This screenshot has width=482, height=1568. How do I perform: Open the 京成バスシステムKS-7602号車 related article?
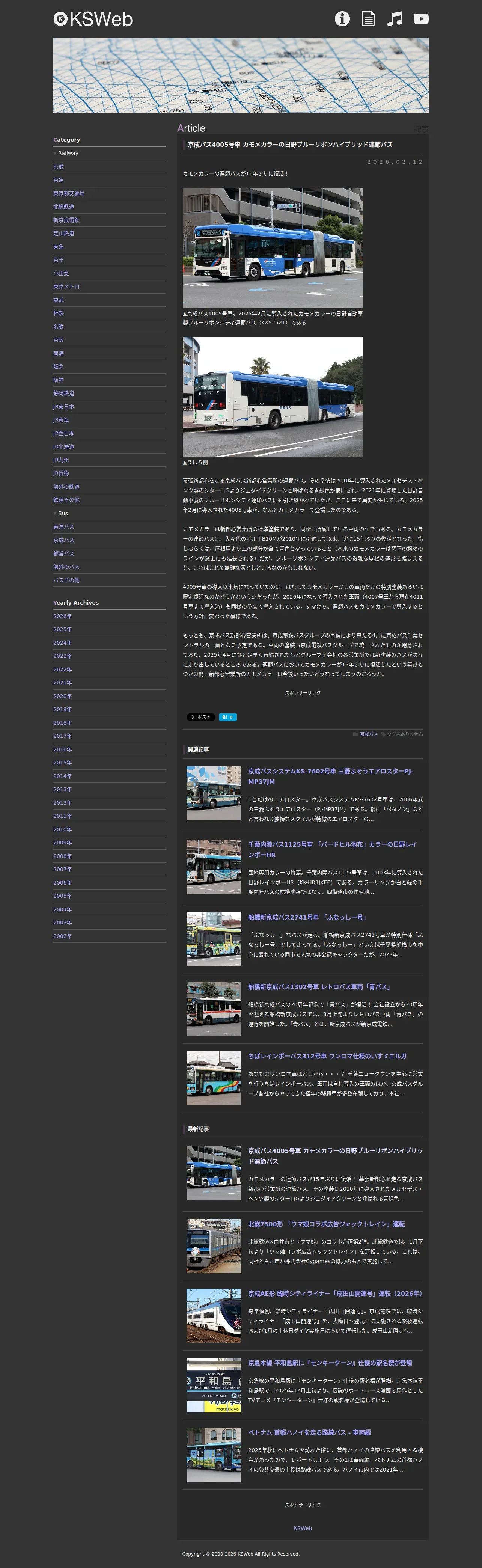[x=330, y=777]
